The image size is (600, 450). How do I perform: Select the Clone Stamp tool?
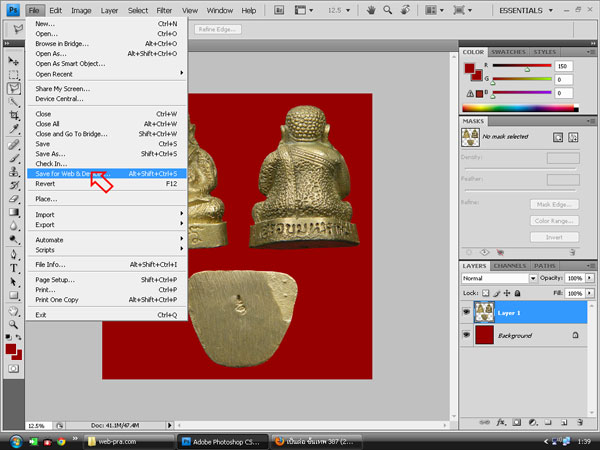pos(14,171)
